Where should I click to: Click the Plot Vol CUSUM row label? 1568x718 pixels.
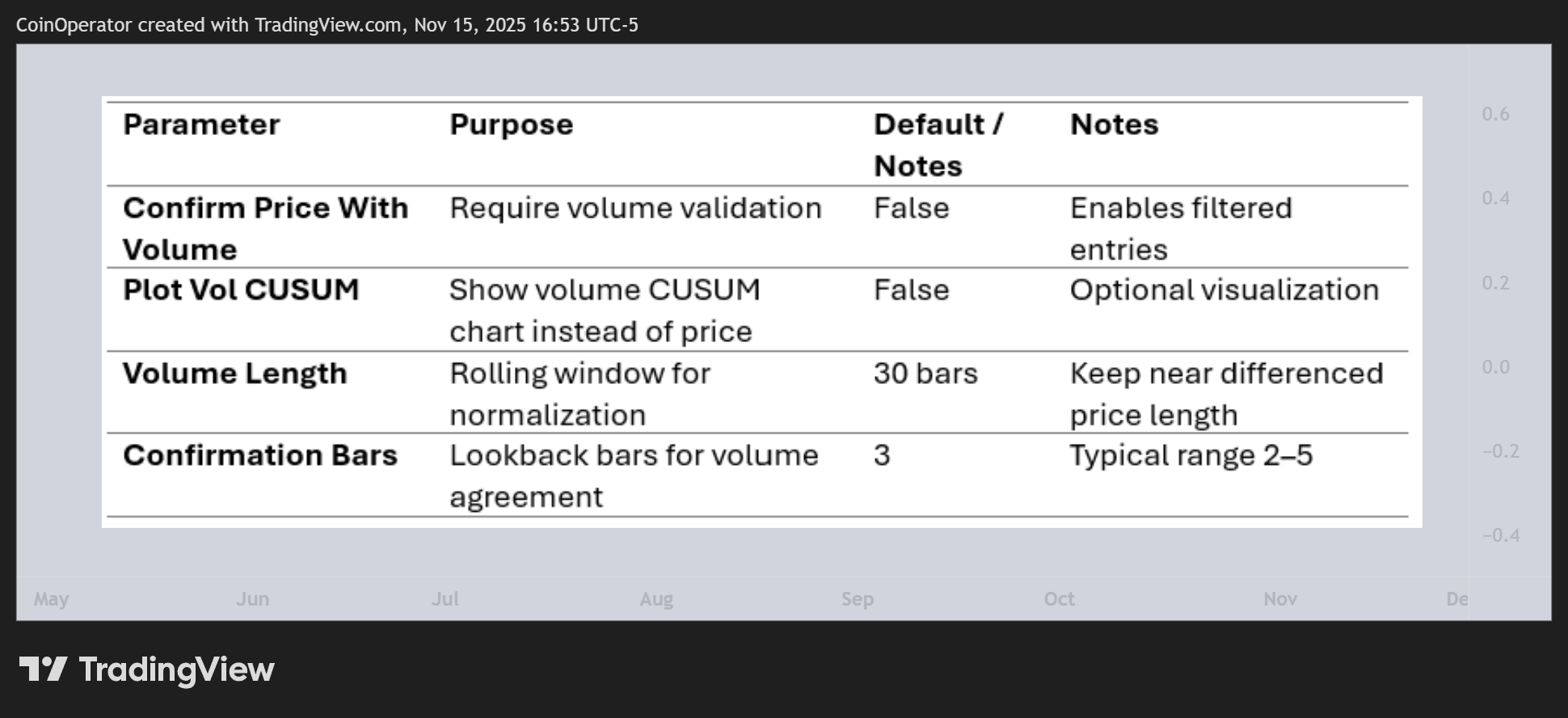241,289
